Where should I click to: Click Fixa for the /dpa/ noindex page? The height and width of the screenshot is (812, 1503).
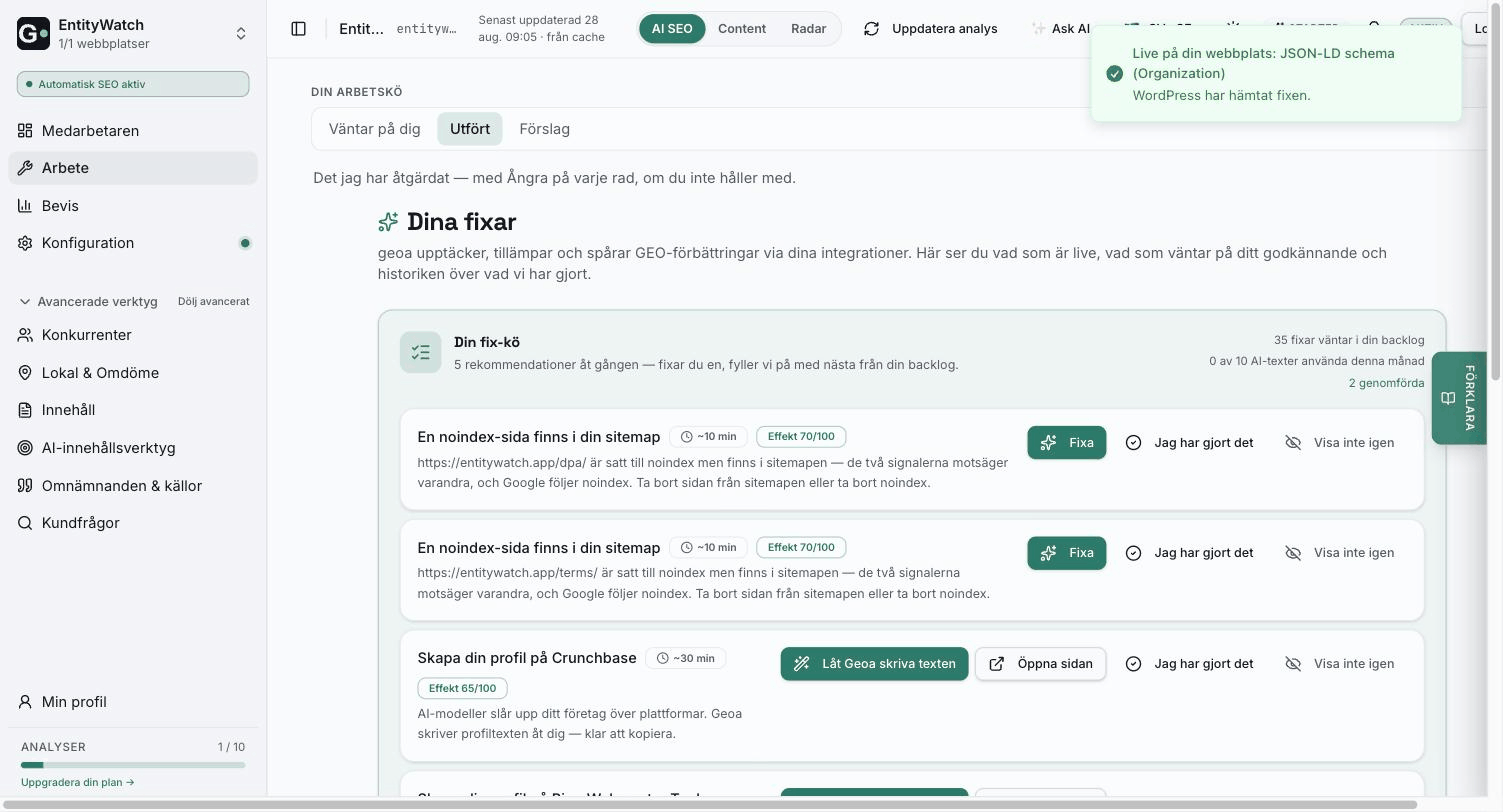1067,443
